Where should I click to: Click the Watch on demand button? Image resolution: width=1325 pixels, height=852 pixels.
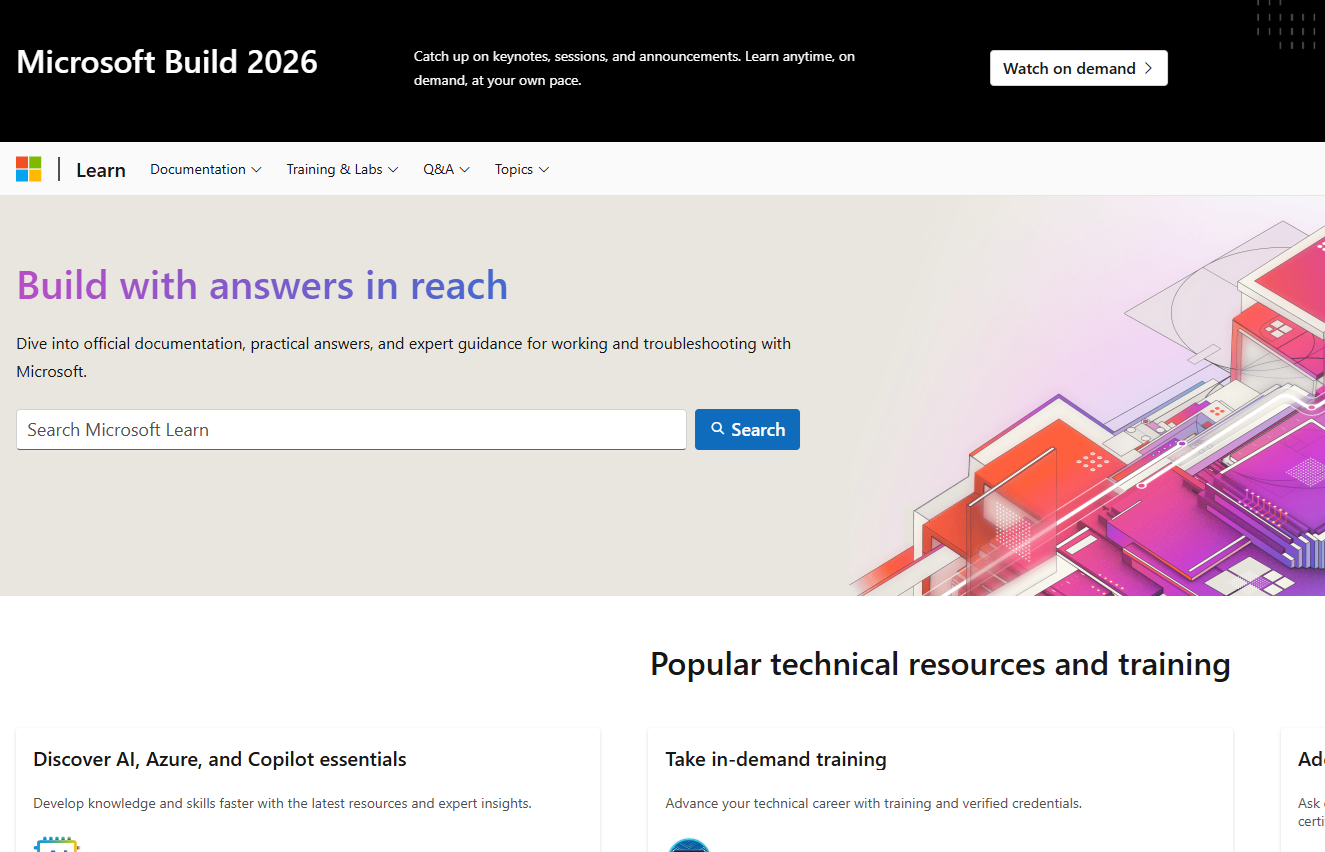1079,68
